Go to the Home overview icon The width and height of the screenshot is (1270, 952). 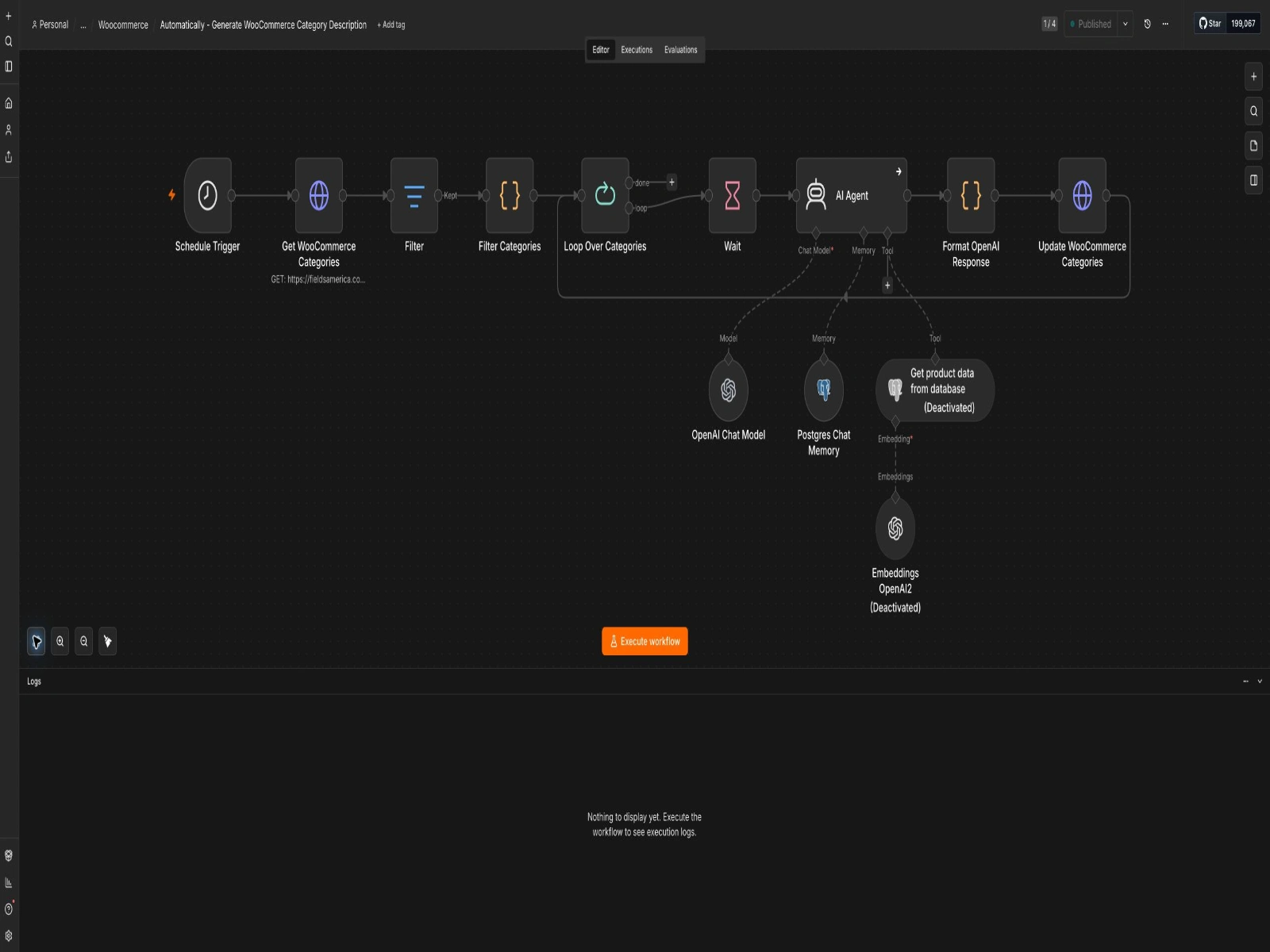(9, 103)
